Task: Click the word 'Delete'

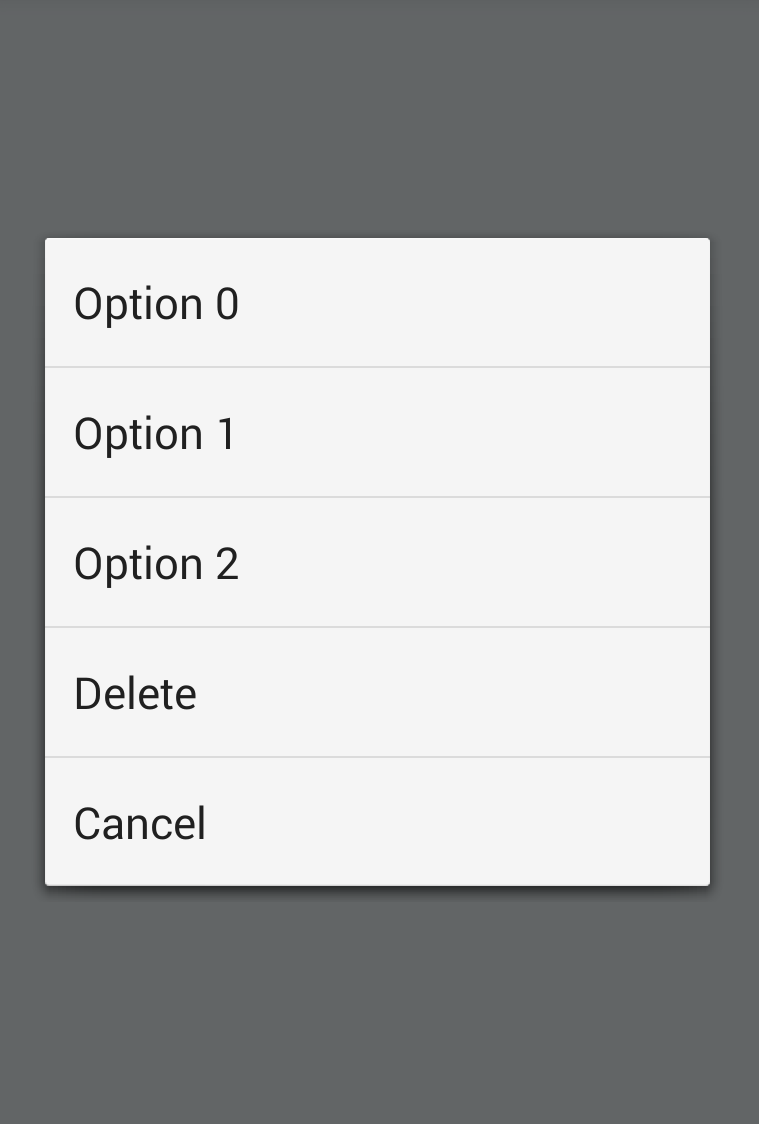Action: click(x=135, y=694)
